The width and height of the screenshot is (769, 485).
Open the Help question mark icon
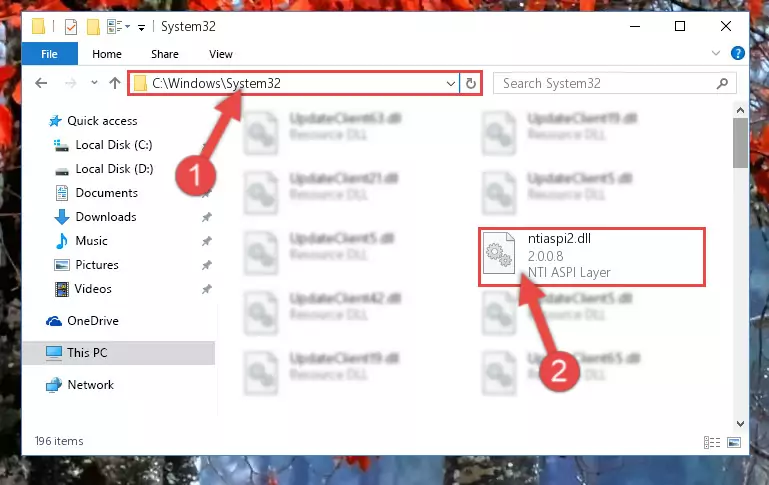click(738, 53)
